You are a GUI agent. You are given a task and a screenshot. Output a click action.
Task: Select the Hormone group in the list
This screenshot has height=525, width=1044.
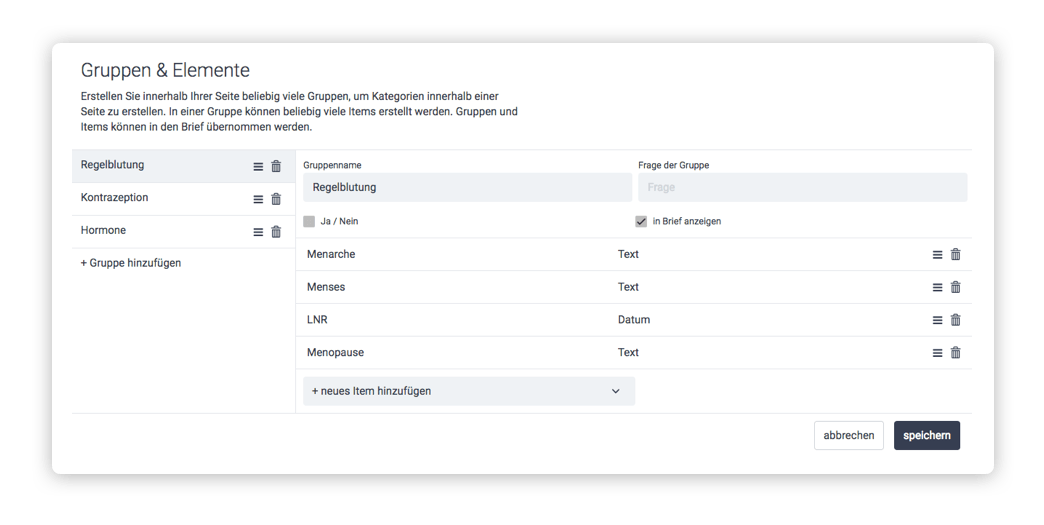coord(183,232)
